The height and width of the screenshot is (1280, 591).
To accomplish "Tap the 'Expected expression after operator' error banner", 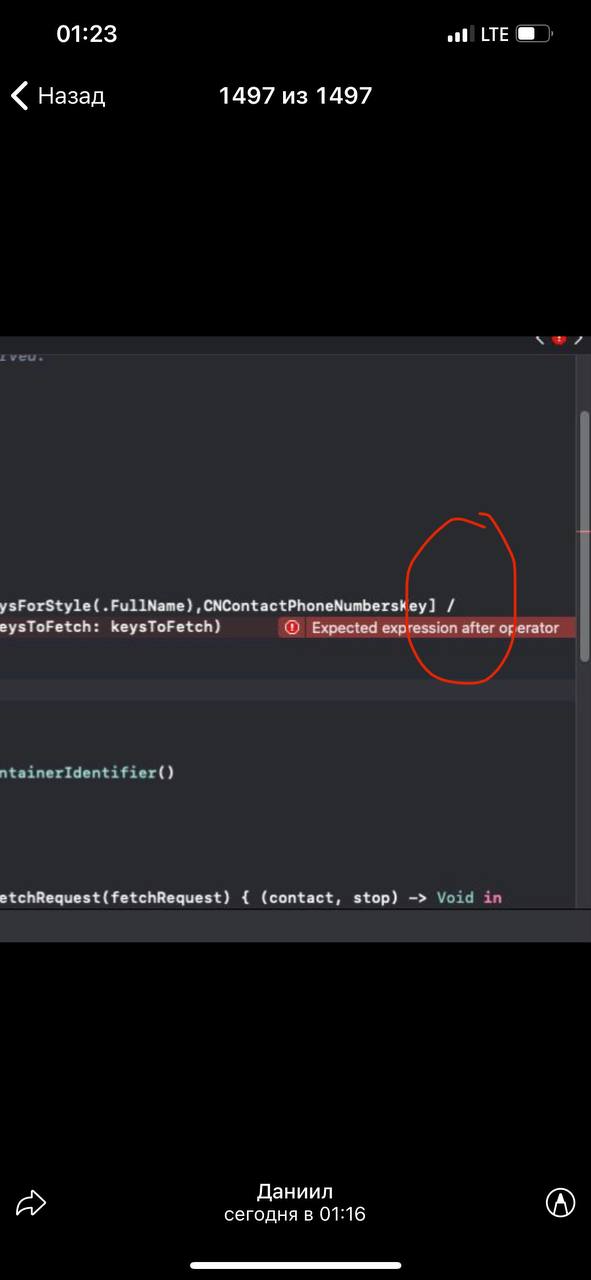I will click(427, 628).
